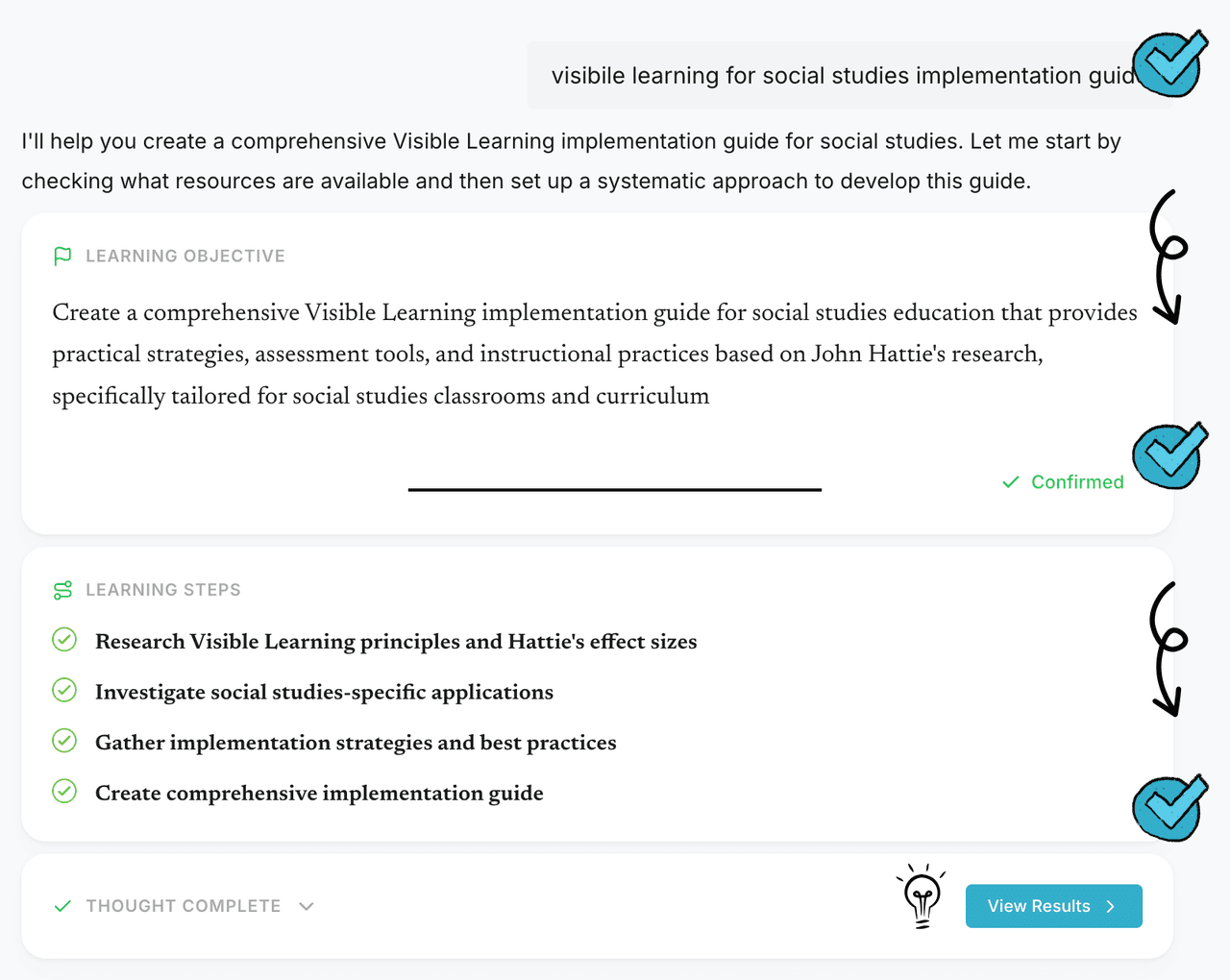Select the flow icon beside LEARNING STEPS

click(62, 589)
